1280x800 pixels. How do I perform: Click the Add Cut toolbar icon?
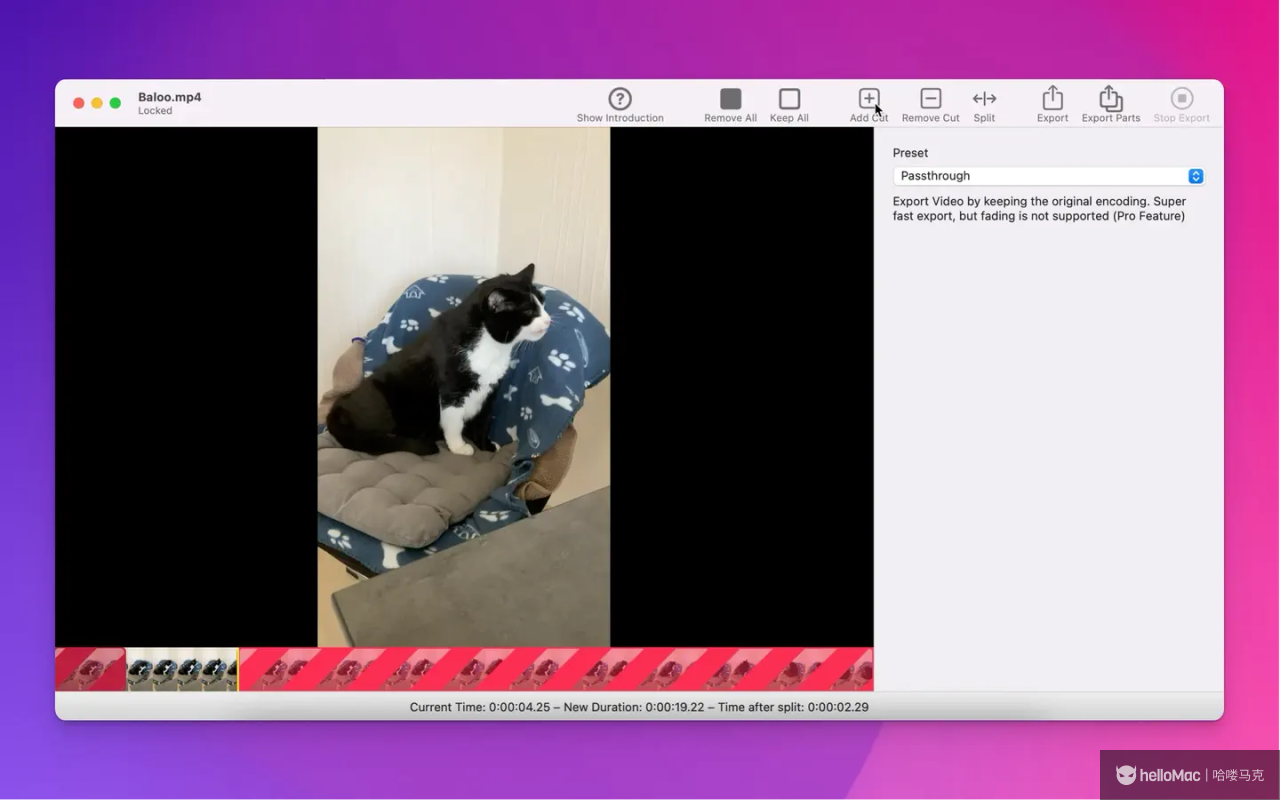[869, 99]
